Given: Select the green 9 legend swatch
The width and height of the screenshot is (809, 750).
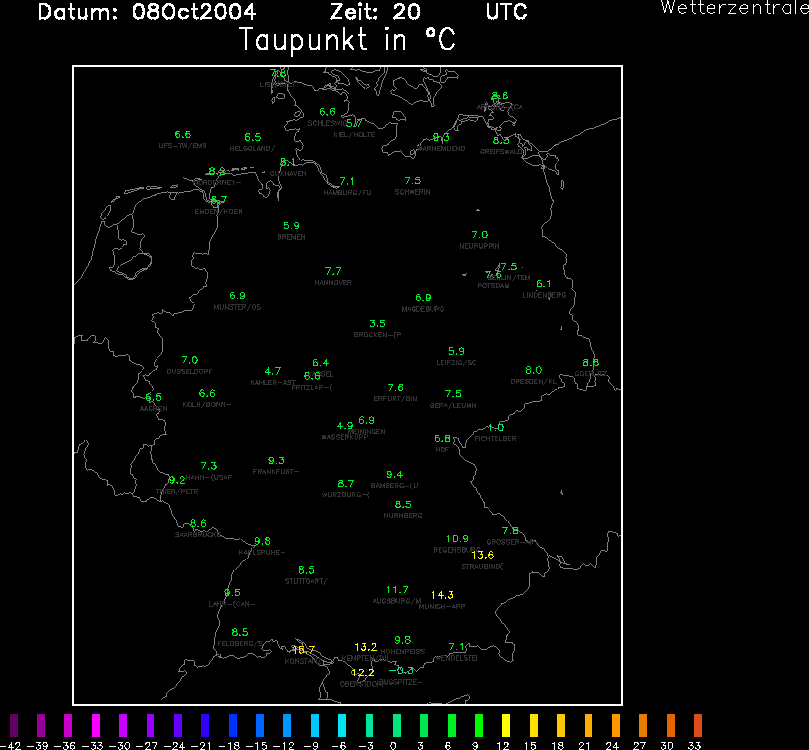Looking at the screenshot, I should (479, 725).
